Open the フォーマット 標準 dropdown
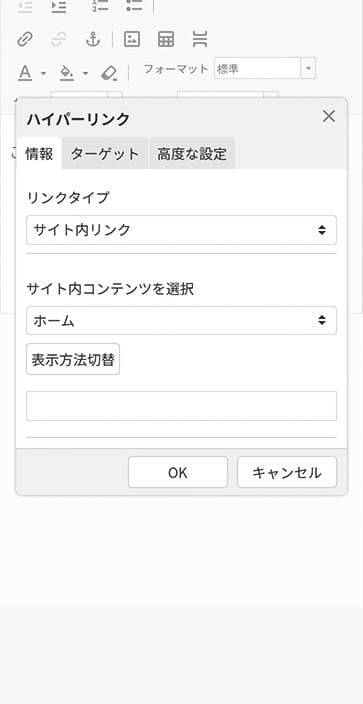Image resolution: width=363 pixels, height=704 pixels. tap(265, 68)
